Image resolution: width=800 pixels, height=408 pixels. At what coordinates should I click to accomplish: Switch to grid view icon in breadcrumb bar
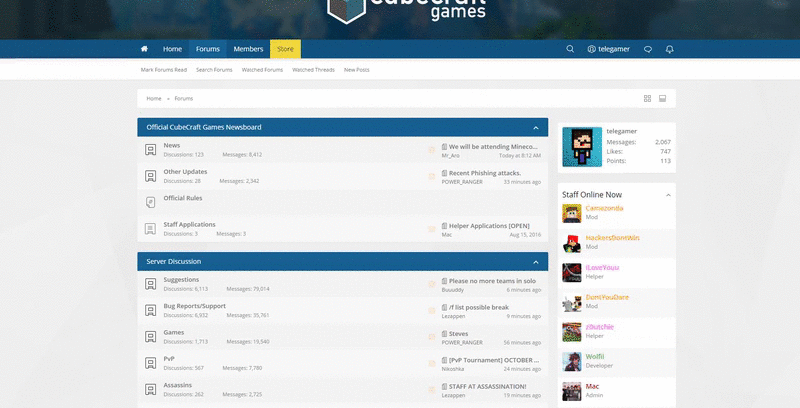(647, 98)
